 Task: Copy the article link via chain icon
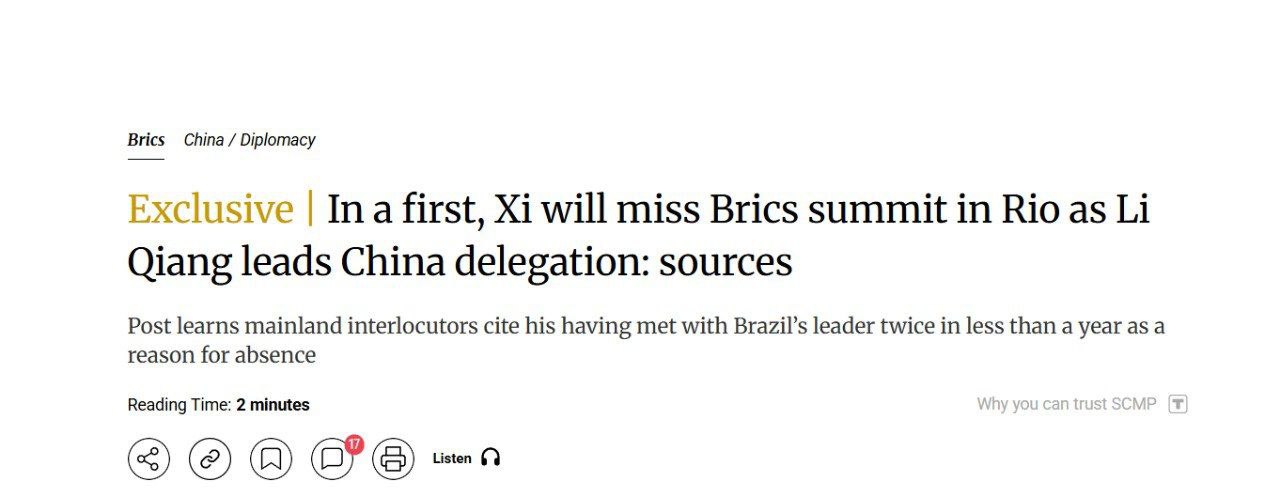pos(210,459)
